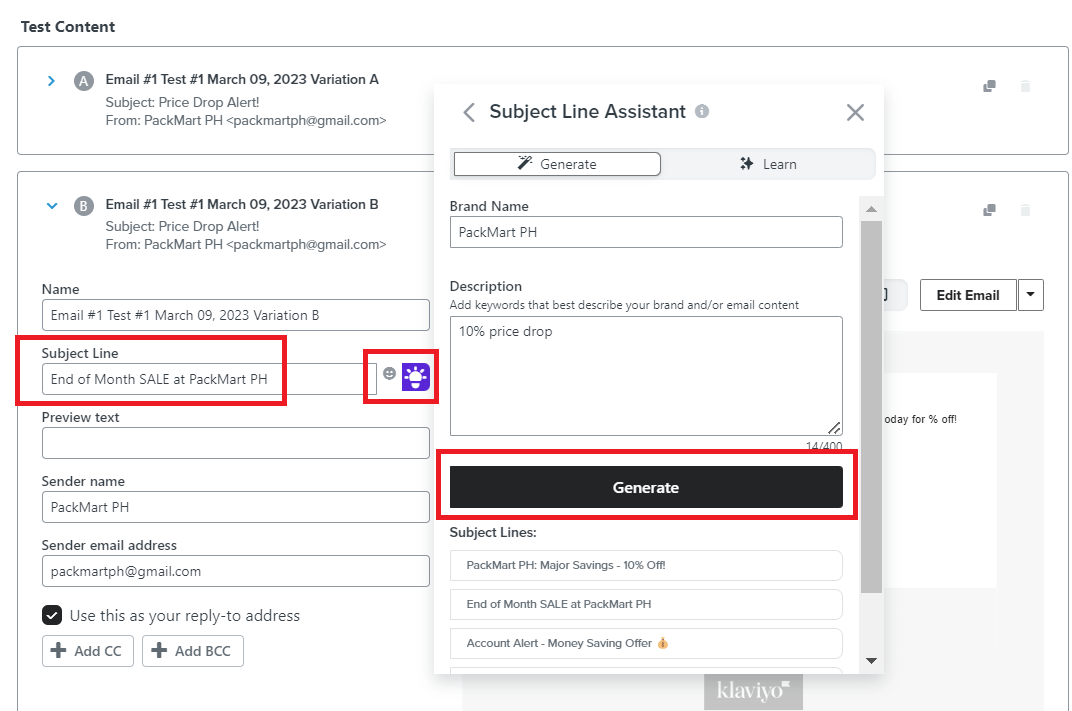Open the emoji picker beside Subject Line

[389, 373]
